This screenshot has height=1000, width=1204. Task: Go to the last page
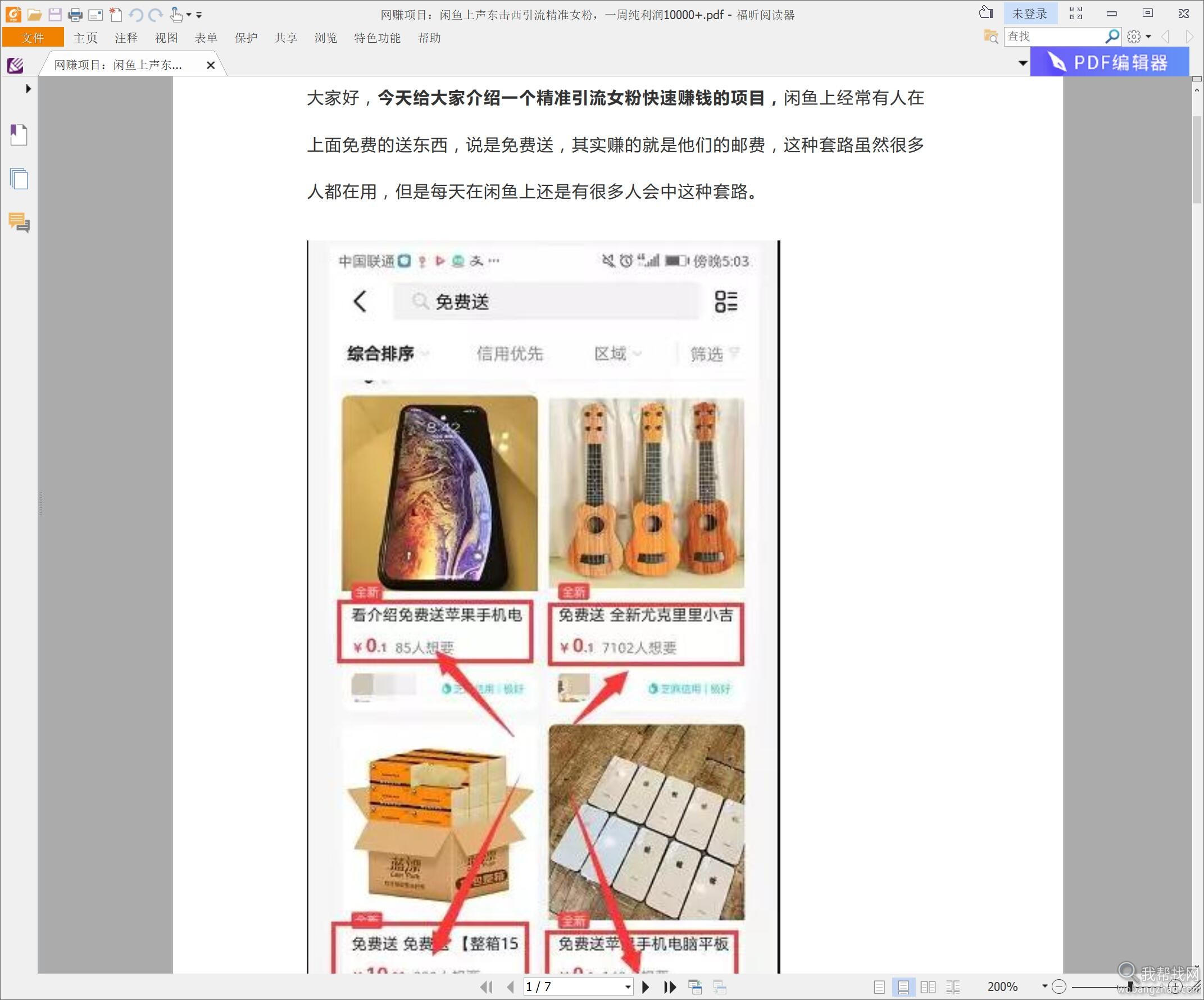[670, 987]
